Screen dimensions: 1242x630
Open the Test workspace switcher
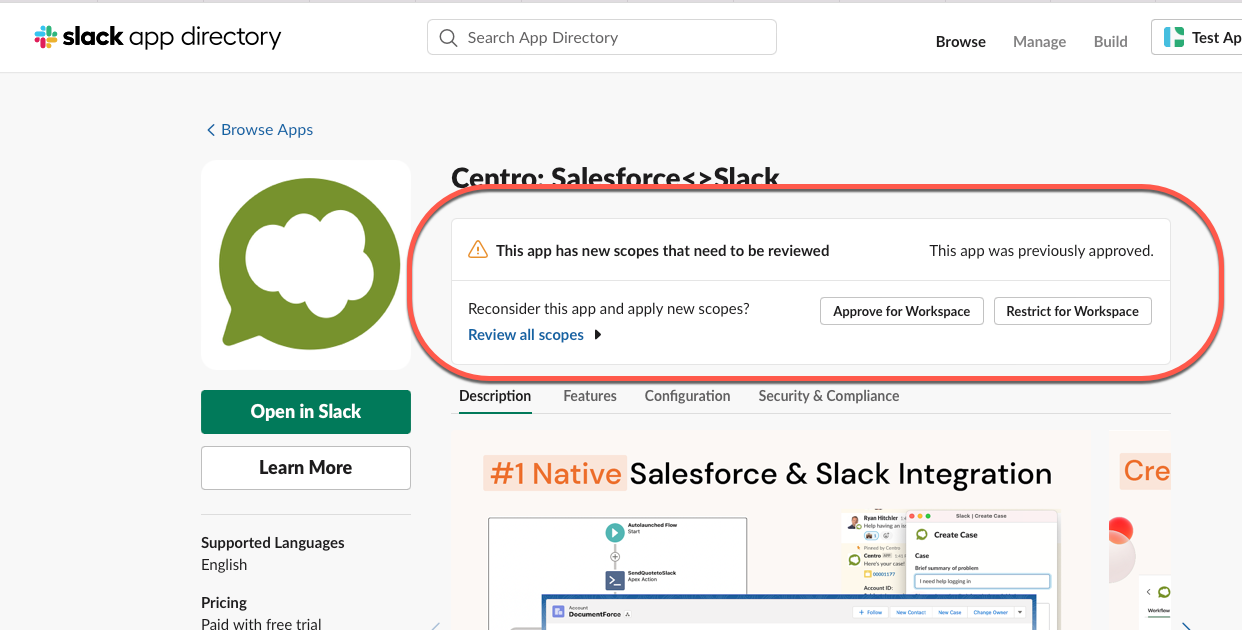[x=1197, y=38]
